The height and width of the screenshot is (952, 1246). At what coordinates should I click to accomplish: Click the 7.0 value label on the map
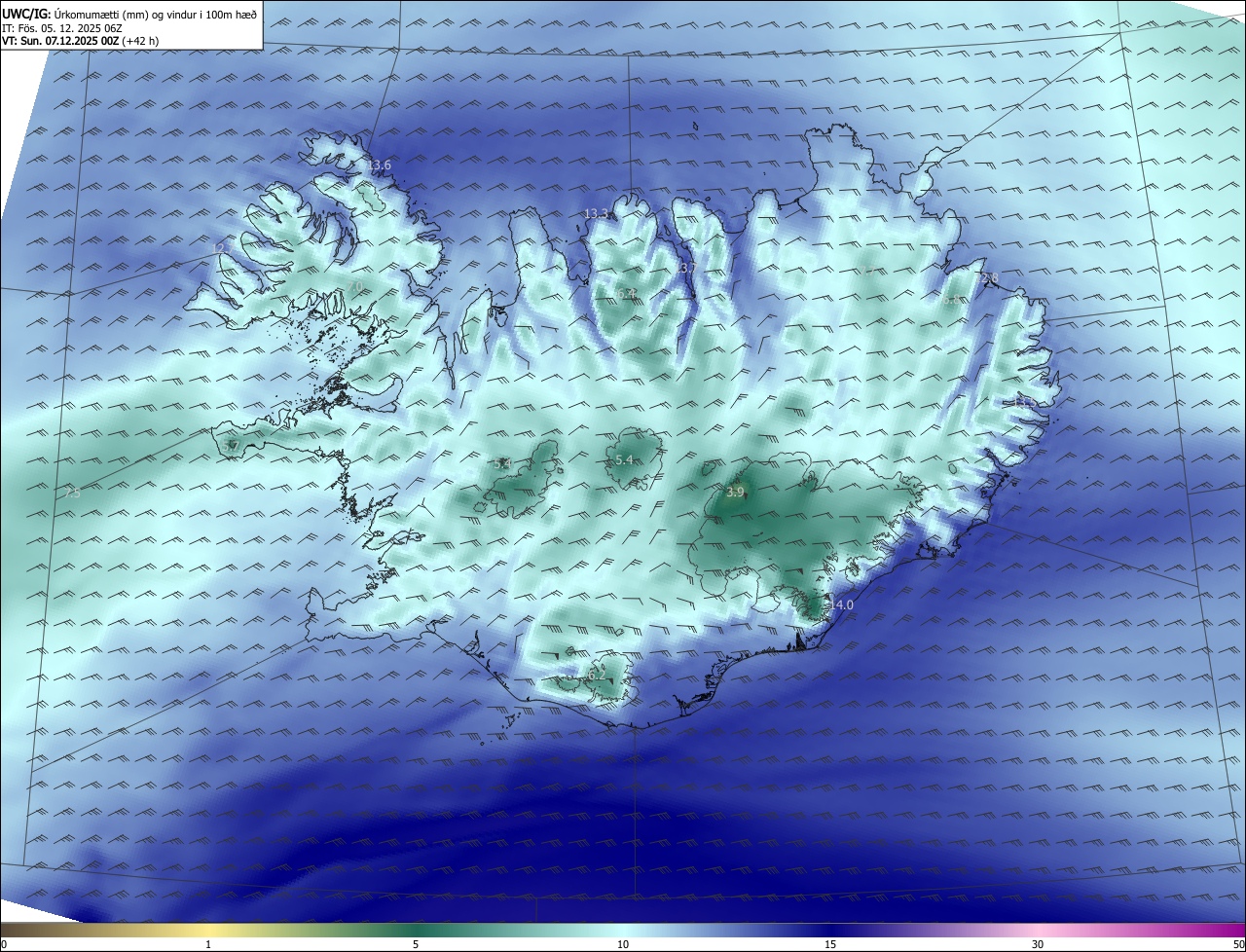355,287
